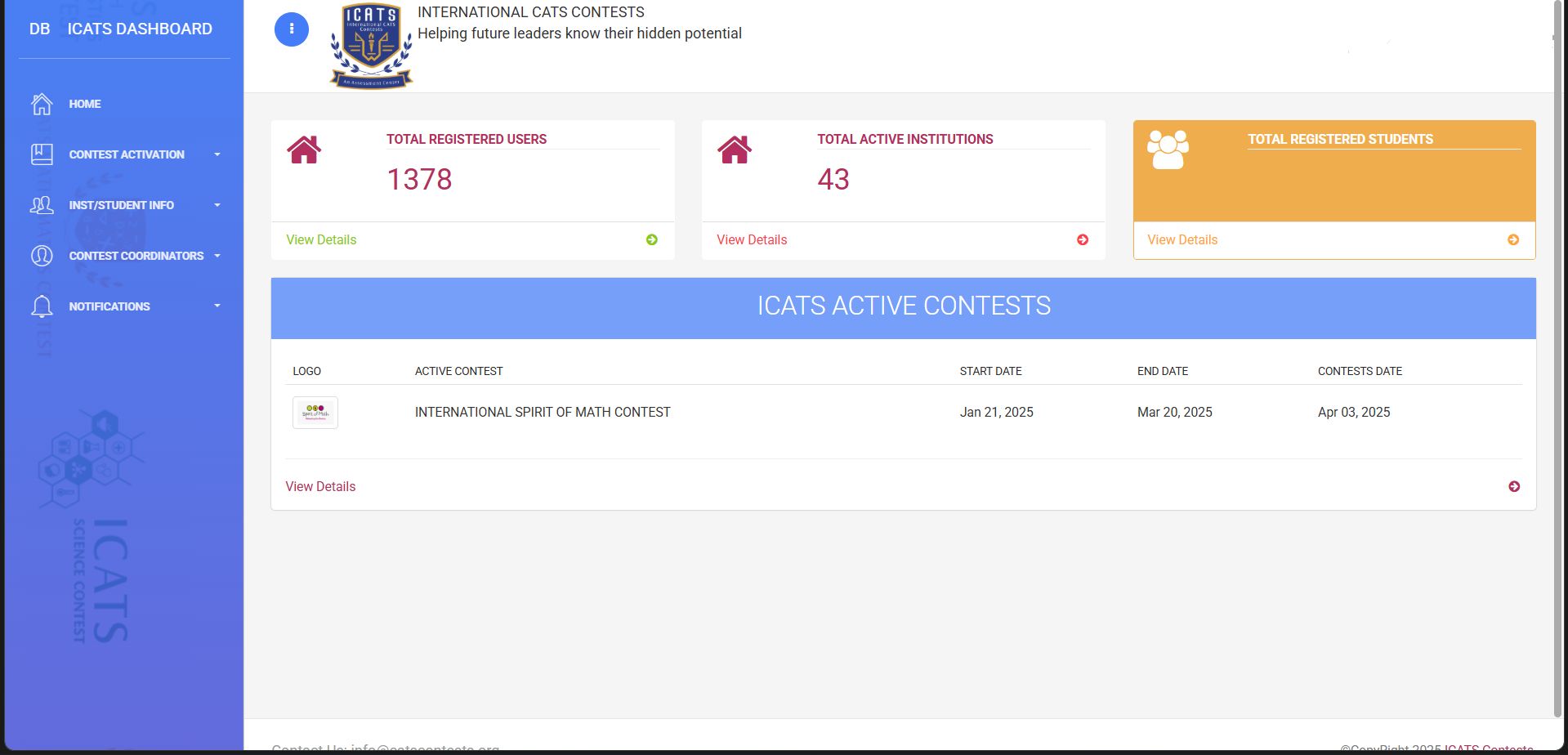The width and height of the screenshot is (1568, 755).
Task: Click the Spirit of Math contest logo thumbnail
Action: pos(315,413)
